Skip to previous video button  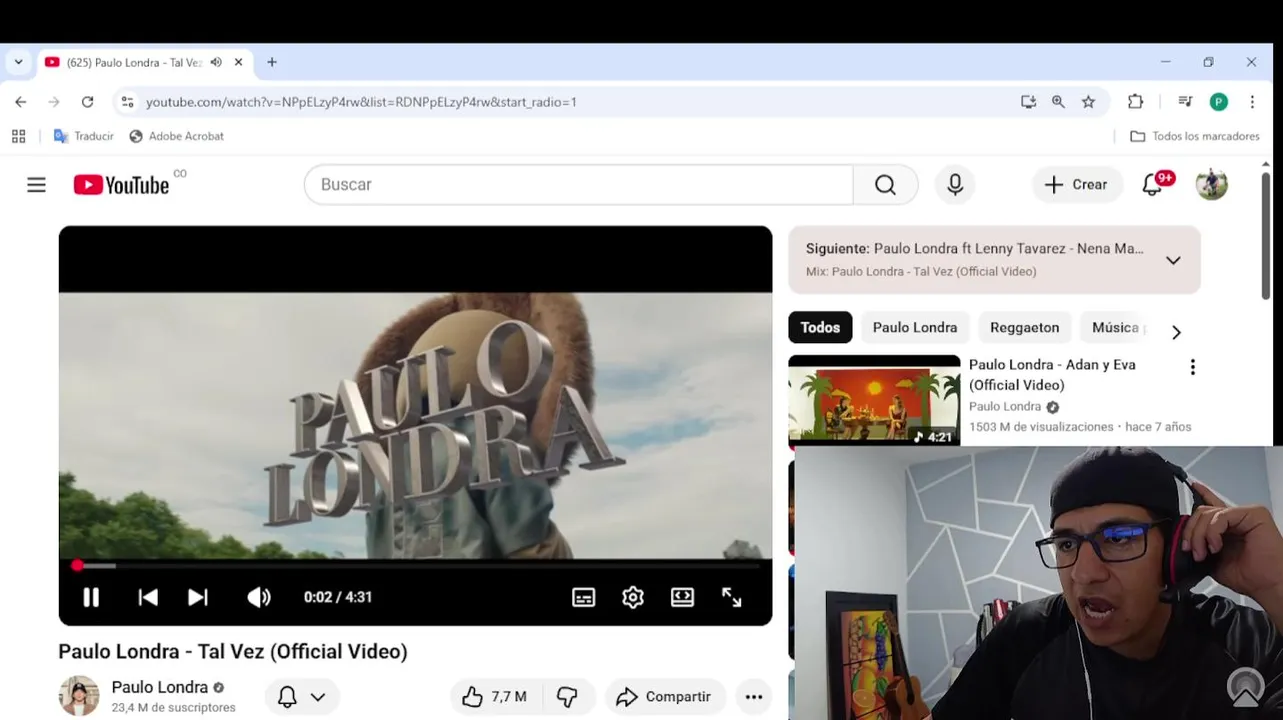[148, 597]
